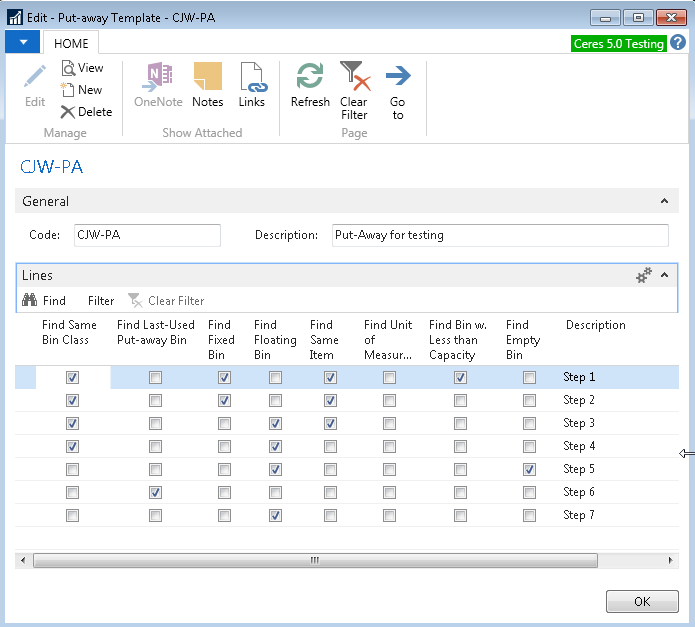Click the Find binoculars in Lines
The height and width of the screenshot is (627, 695).
click(31, 300)
